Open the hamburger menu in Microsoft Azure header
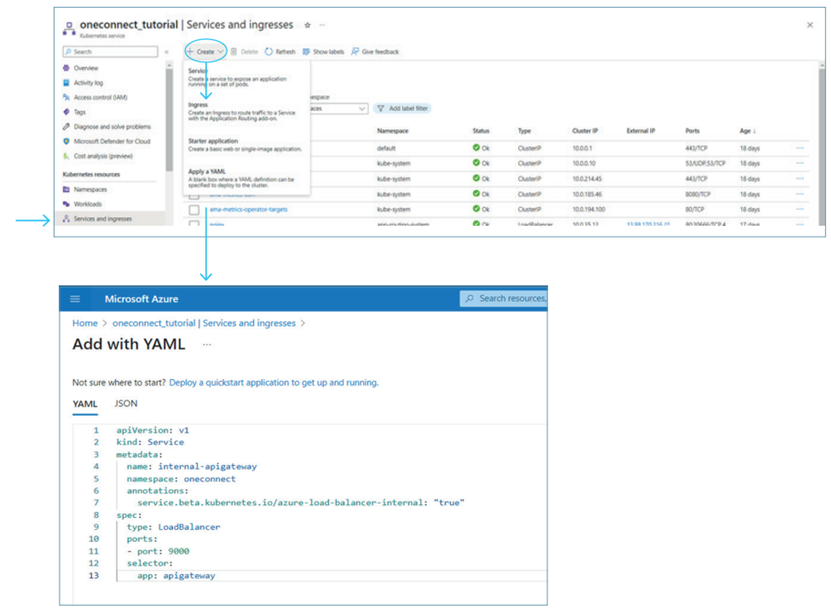The width and height of the screenshot is (831, 610). tap(75, 299)
